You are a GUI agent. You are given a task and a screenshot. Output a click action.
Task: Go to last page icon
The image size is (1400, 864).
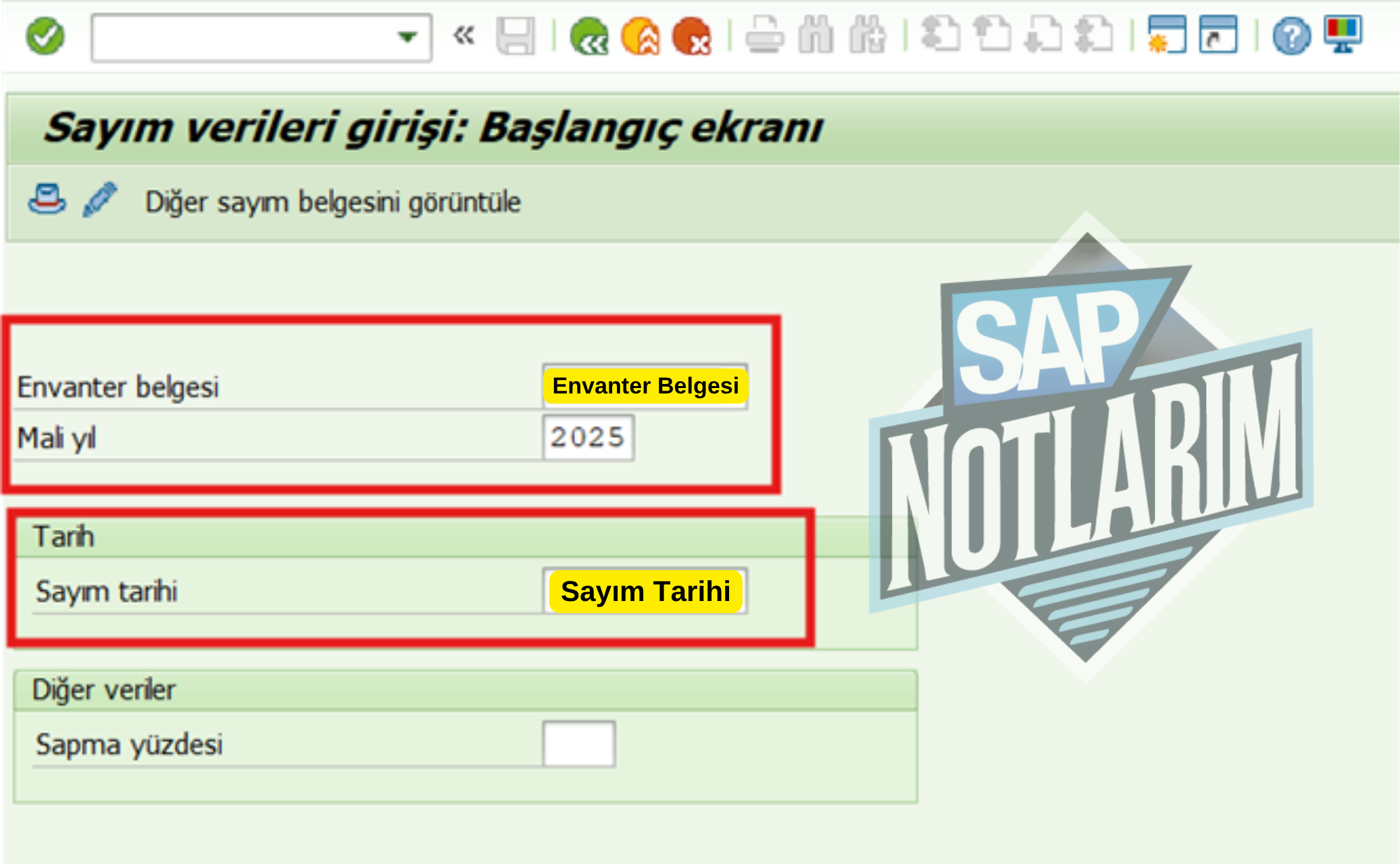tap(1094, 34)
